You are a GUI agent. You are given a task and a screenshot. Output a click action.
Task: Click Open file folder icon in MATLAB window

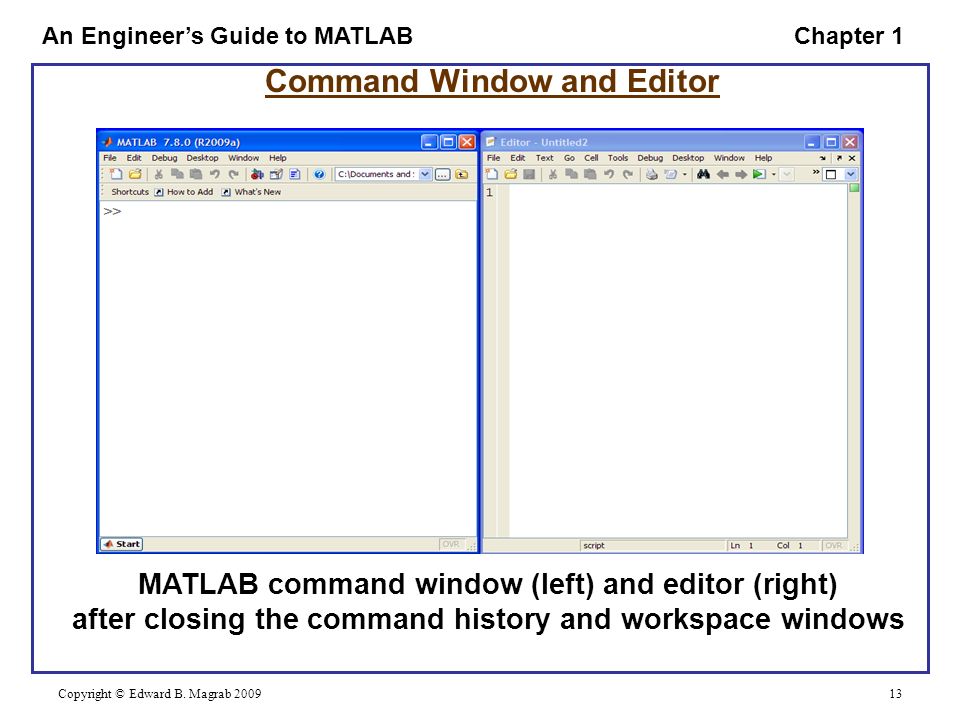[x=135, y=174]
